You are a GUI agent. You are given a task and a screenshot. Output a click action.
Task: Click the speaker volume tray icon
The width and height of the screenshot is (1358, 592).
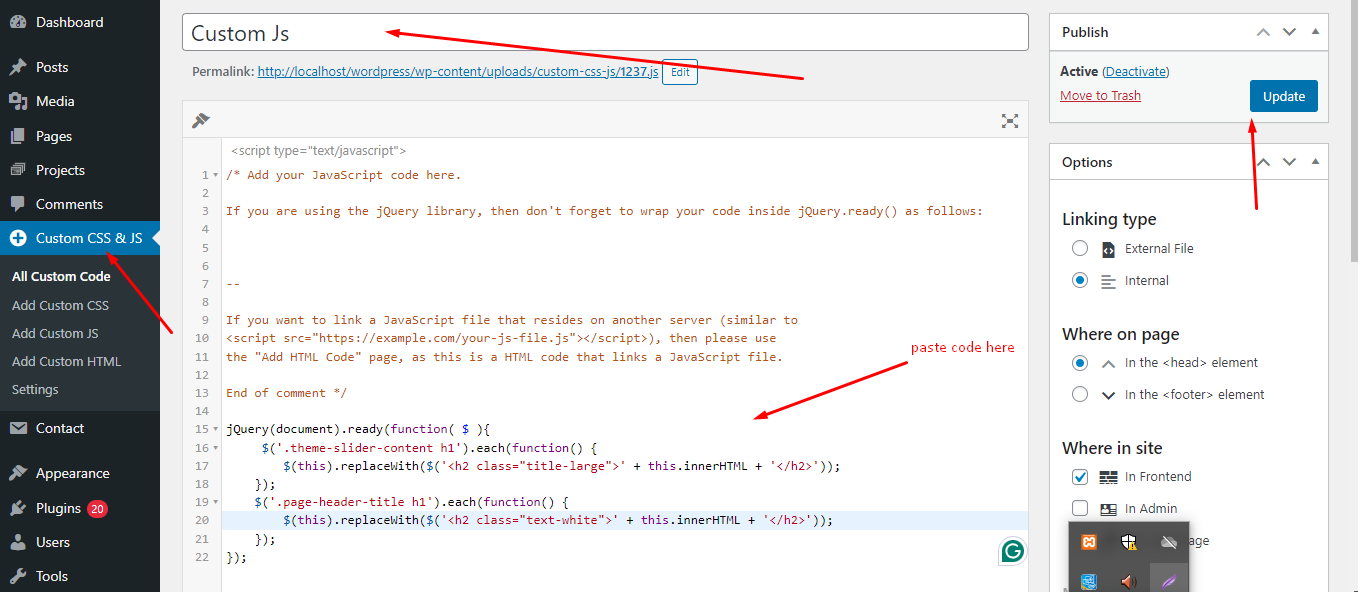[1128, 581]
